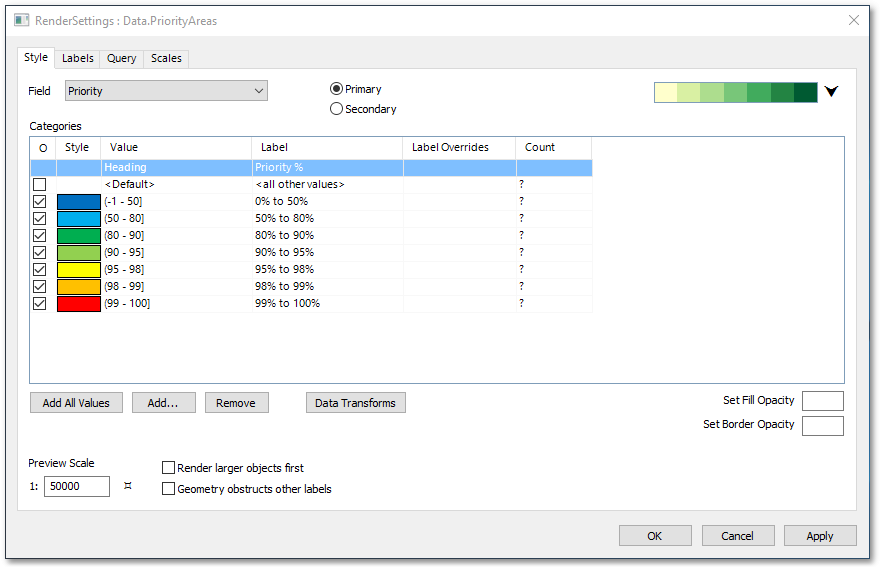This screenshot has height=570, width=881.
Task: Confirm with the OK button
Action: click(655, 536)
